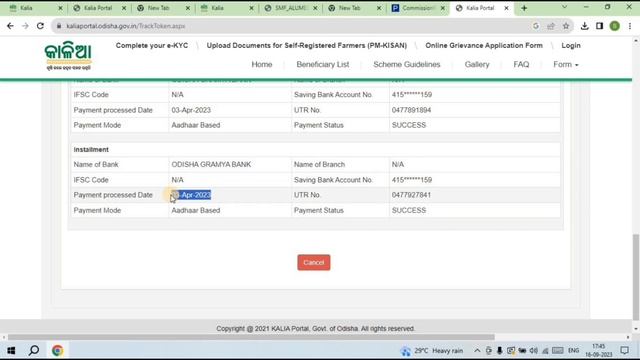Viewport: 640px width, 360px height.
Task: Open Complete your e-KYC link
Action: [x=152, y=45]
